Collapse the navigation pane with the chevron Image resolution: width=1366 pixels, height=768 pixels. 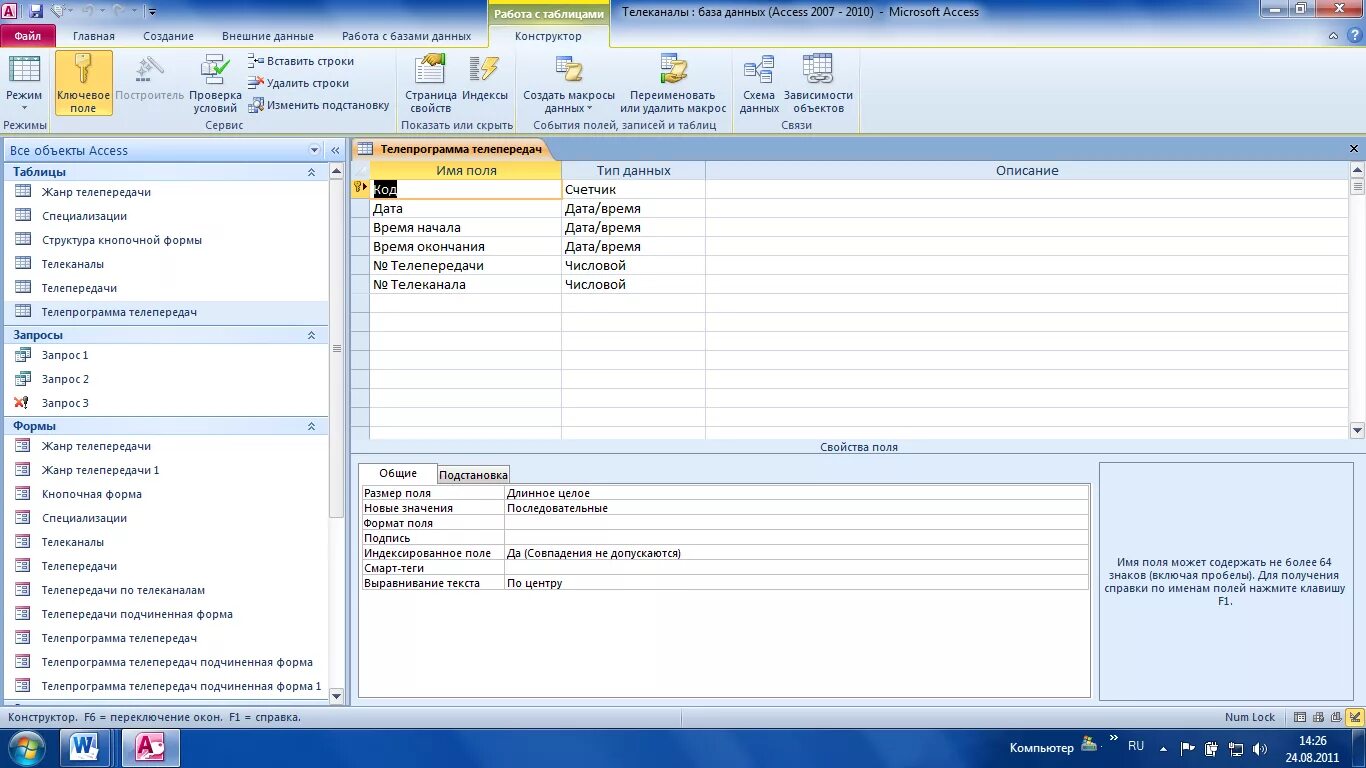pos(336,150)
